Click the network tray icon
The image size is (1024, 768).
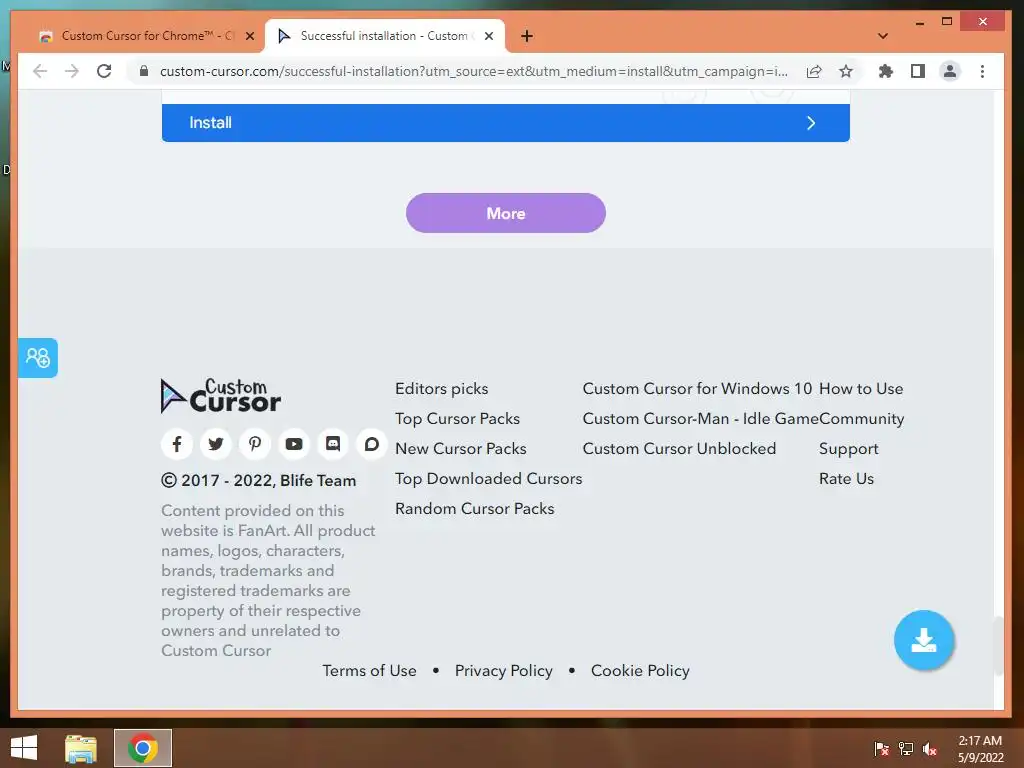tap(906, 749)
